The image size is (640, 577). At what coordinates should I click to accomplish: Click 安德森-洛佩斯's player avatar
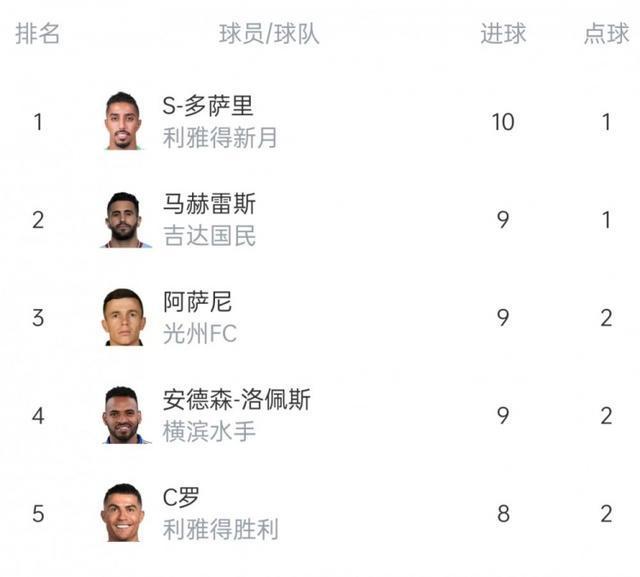point(123,414)
